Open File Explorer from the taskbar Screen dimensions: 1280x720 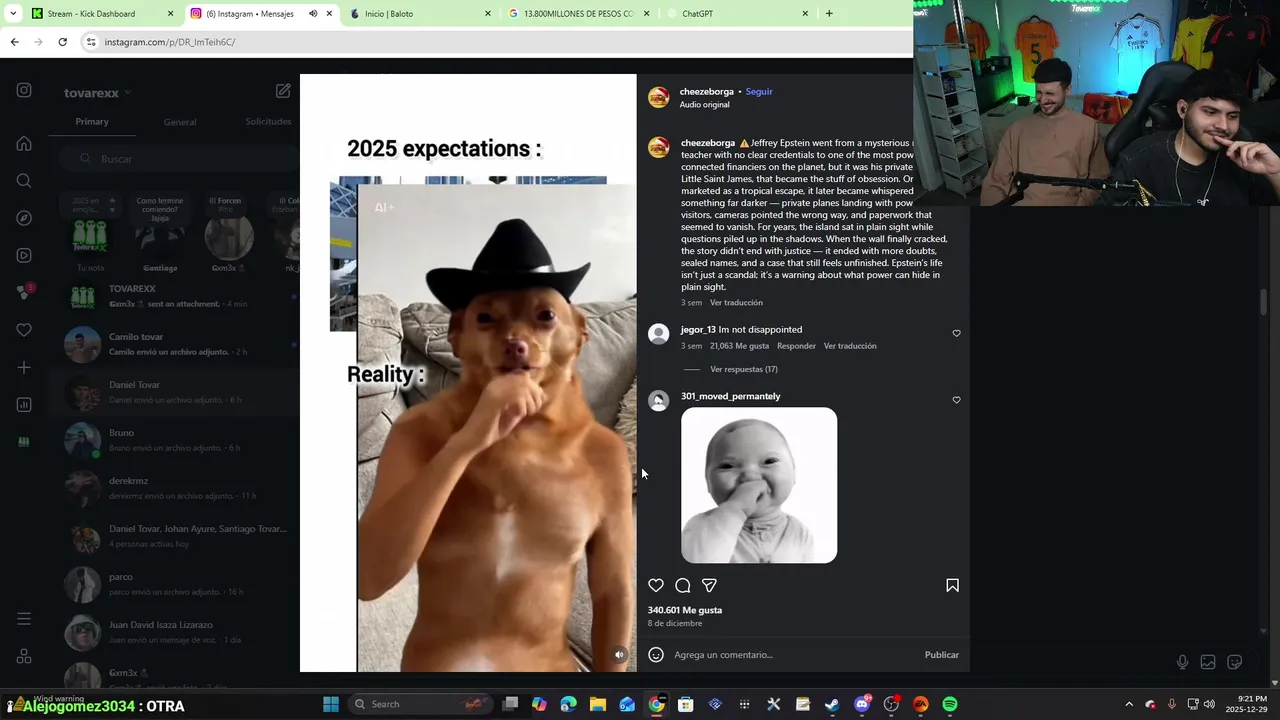pyautogui.click(x=598, y=704)
